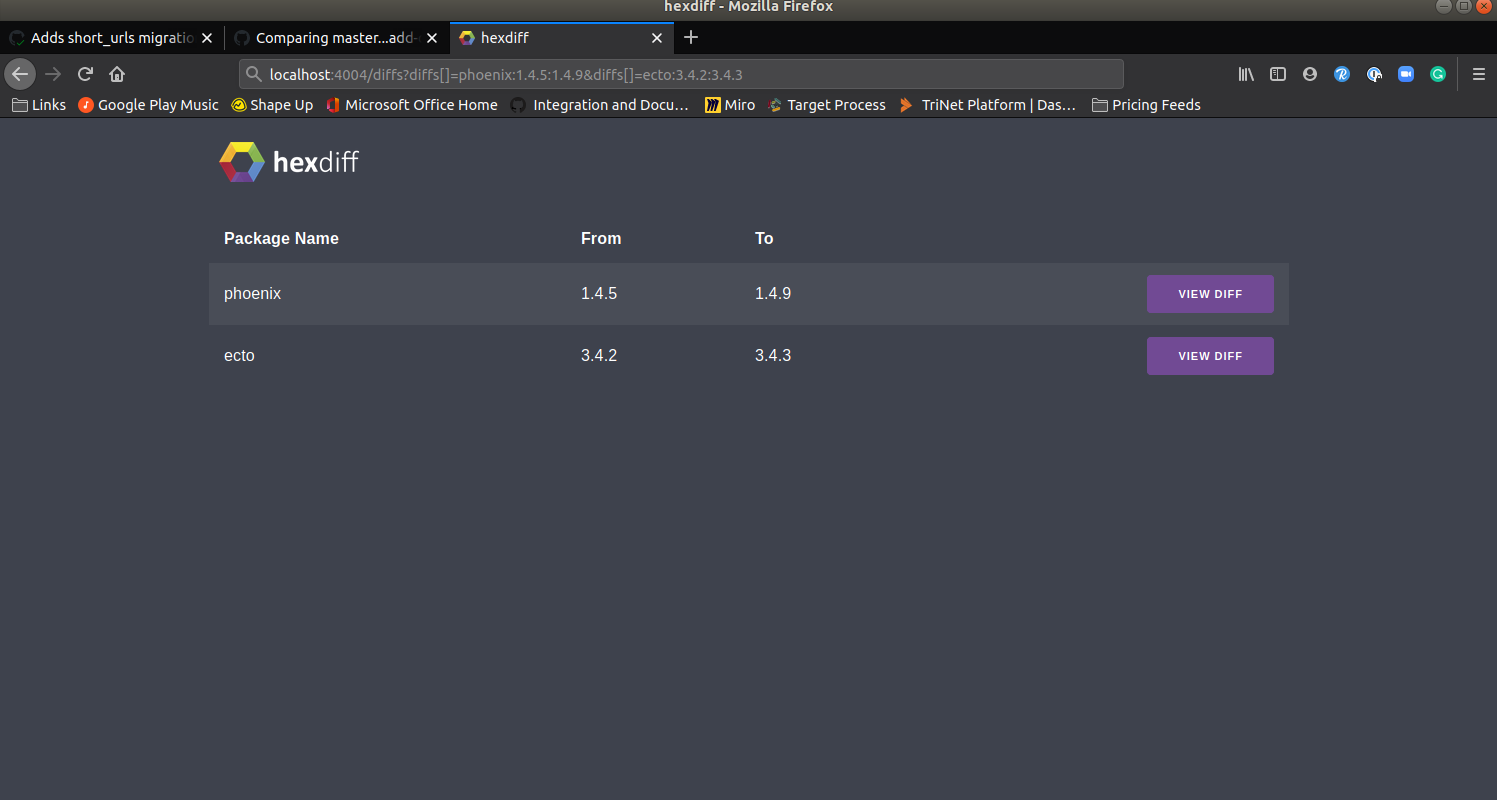Open the Target Process bookmark
The image size is (1497, 800).
(827, 105)
